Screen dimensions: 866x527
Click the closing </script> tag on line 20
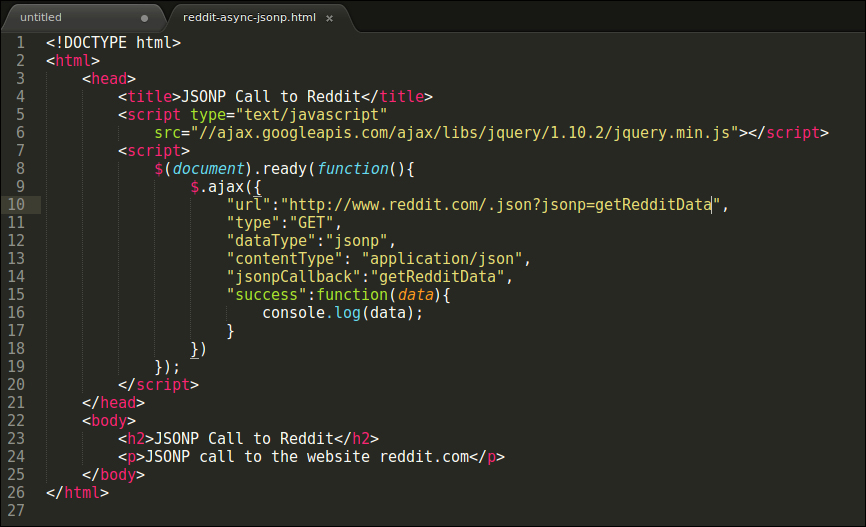tap(159, 384)
